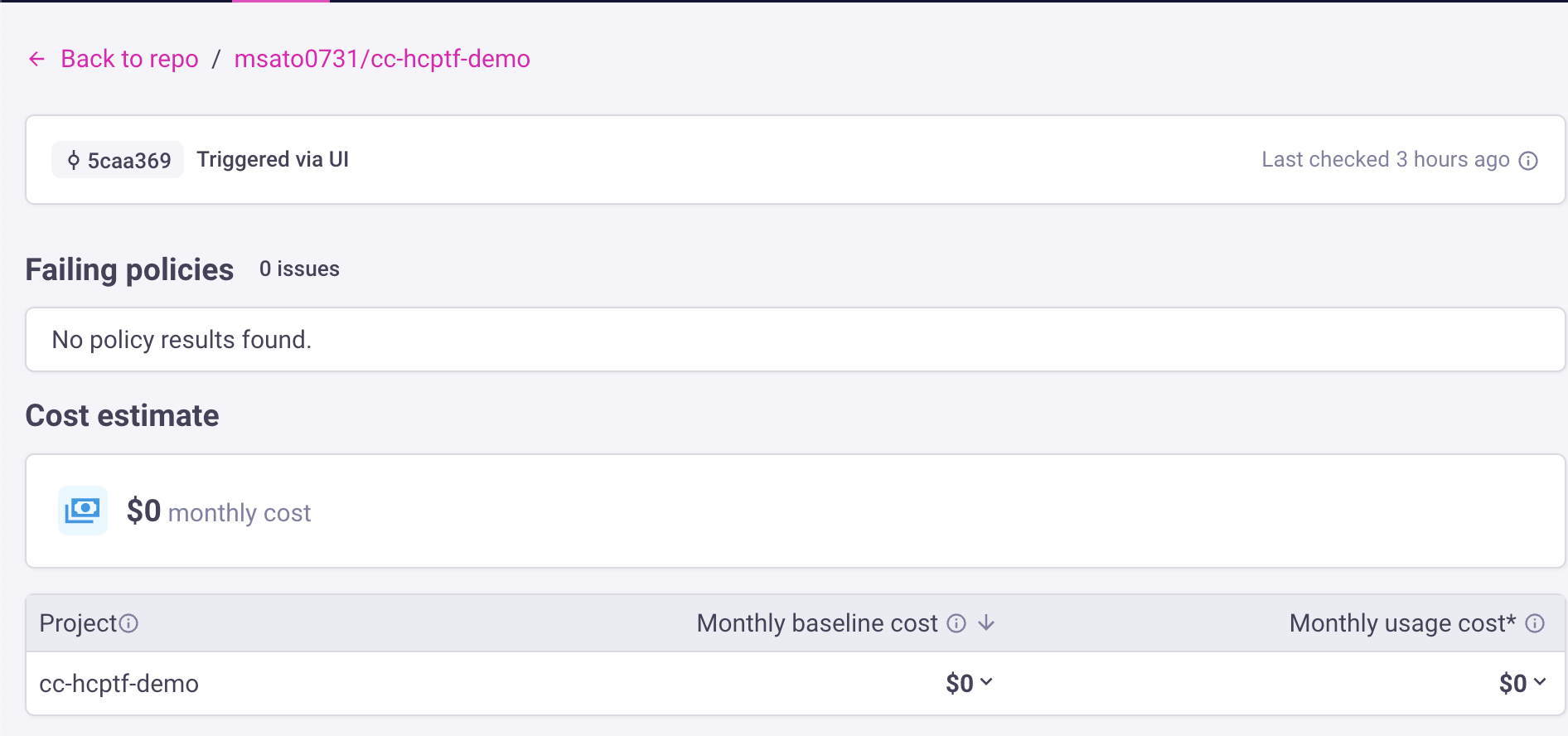The width and height of the screenshot is (1568, 736).
Task: Click the Last checked 3 hours ago text
Action: (x=1385, y=160)
